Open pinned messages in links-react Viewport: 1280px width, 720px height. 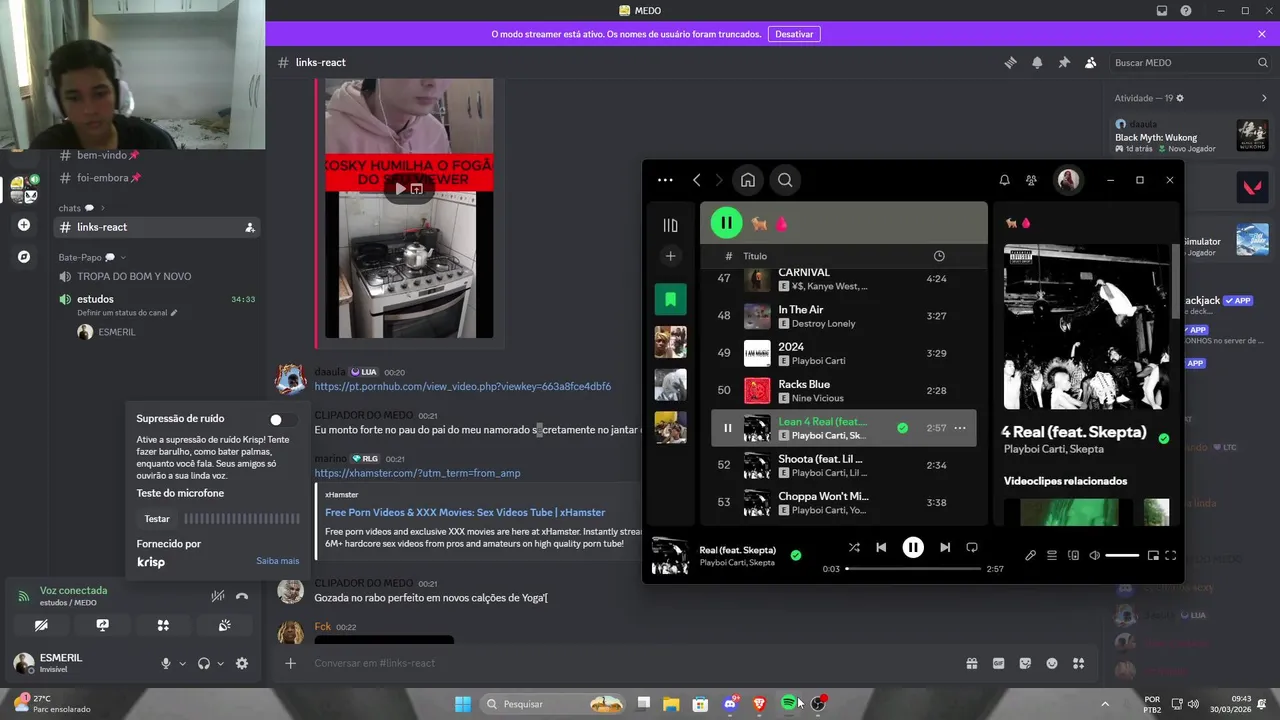click(1064, 62)
